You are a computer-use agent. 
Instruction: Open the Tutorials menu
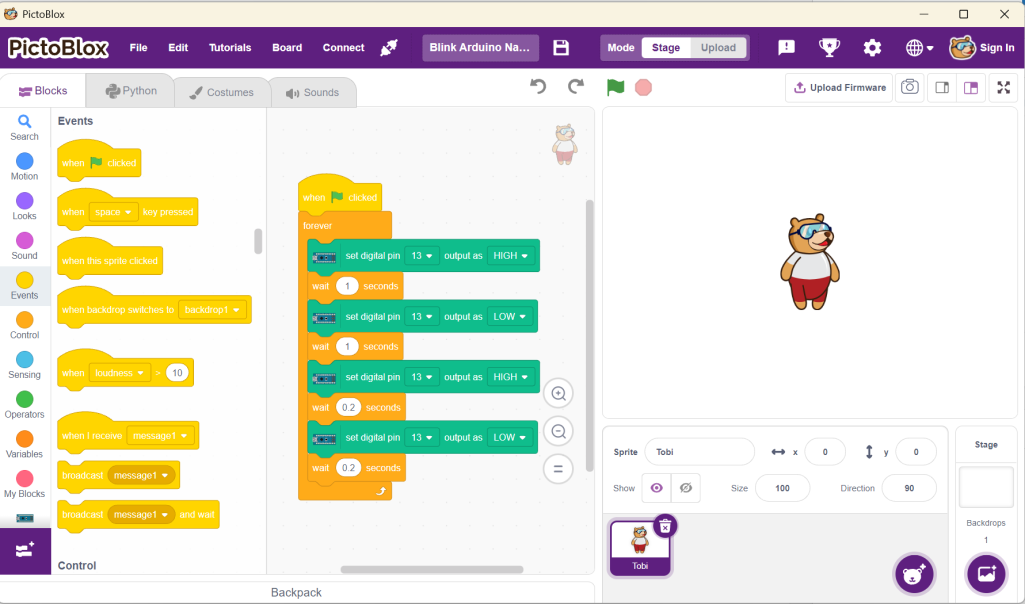(229, 47)
